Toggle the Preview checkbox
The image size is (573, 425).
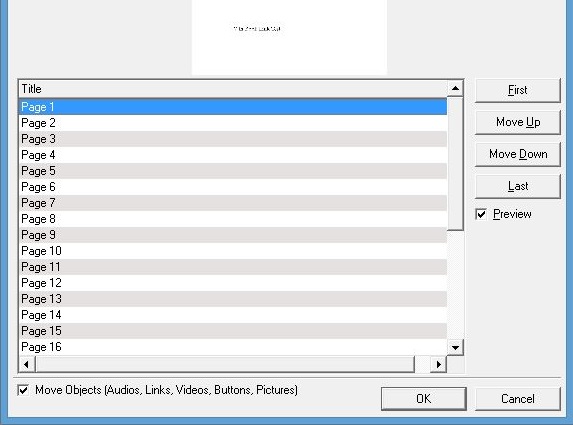(481, 214)
